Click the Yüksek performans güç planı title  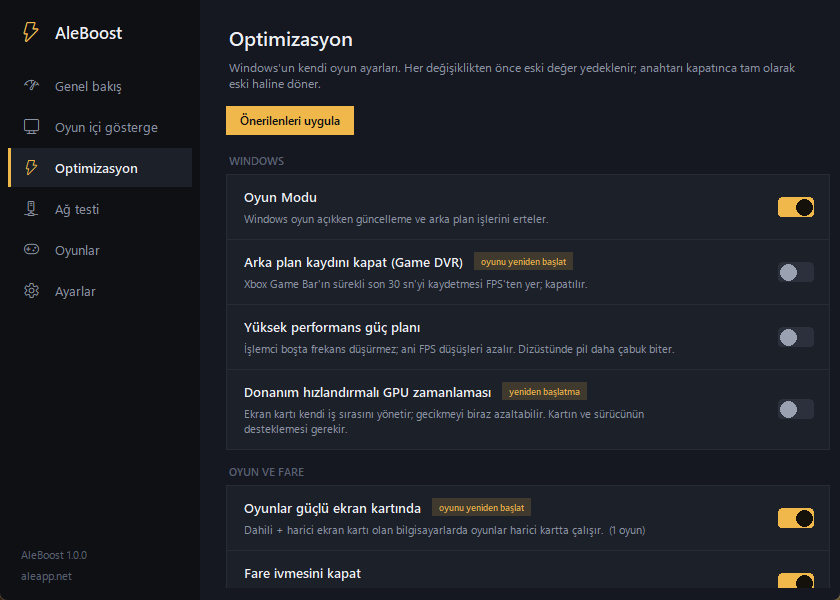[x=332, y=327]
